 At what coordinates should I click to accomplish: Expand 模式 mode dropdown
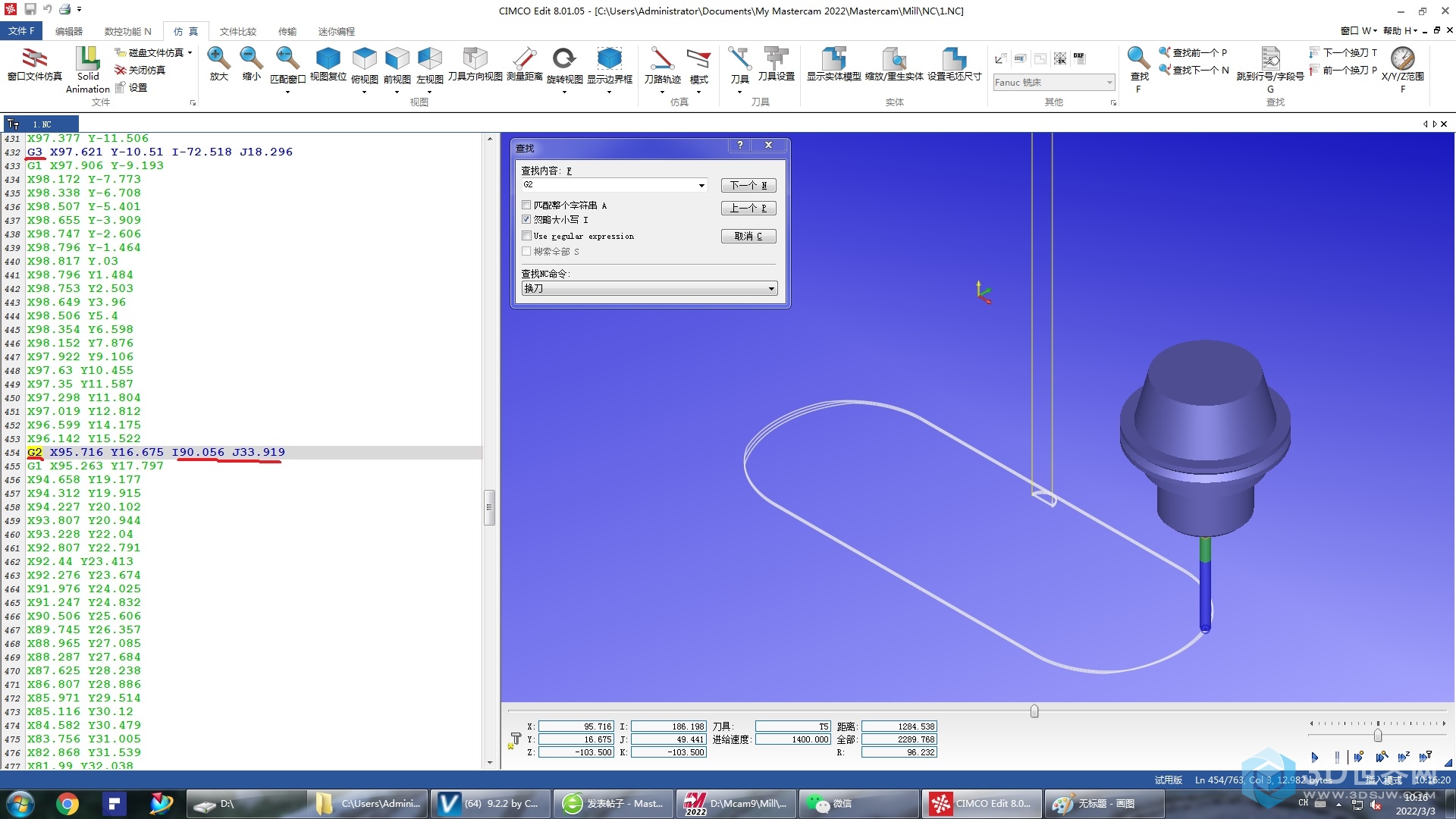click(x=698, y=92)
